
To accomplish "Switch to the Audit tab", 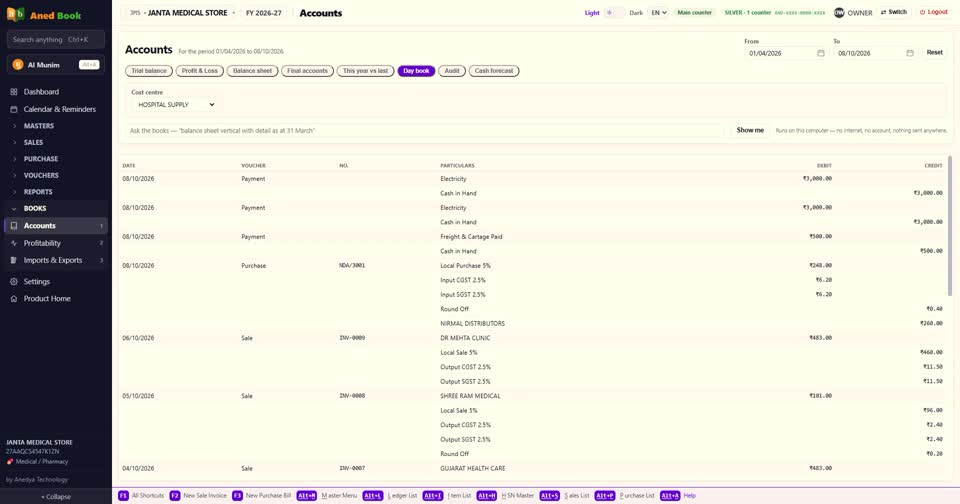I will pyautogui.click(x=452, y=71).
